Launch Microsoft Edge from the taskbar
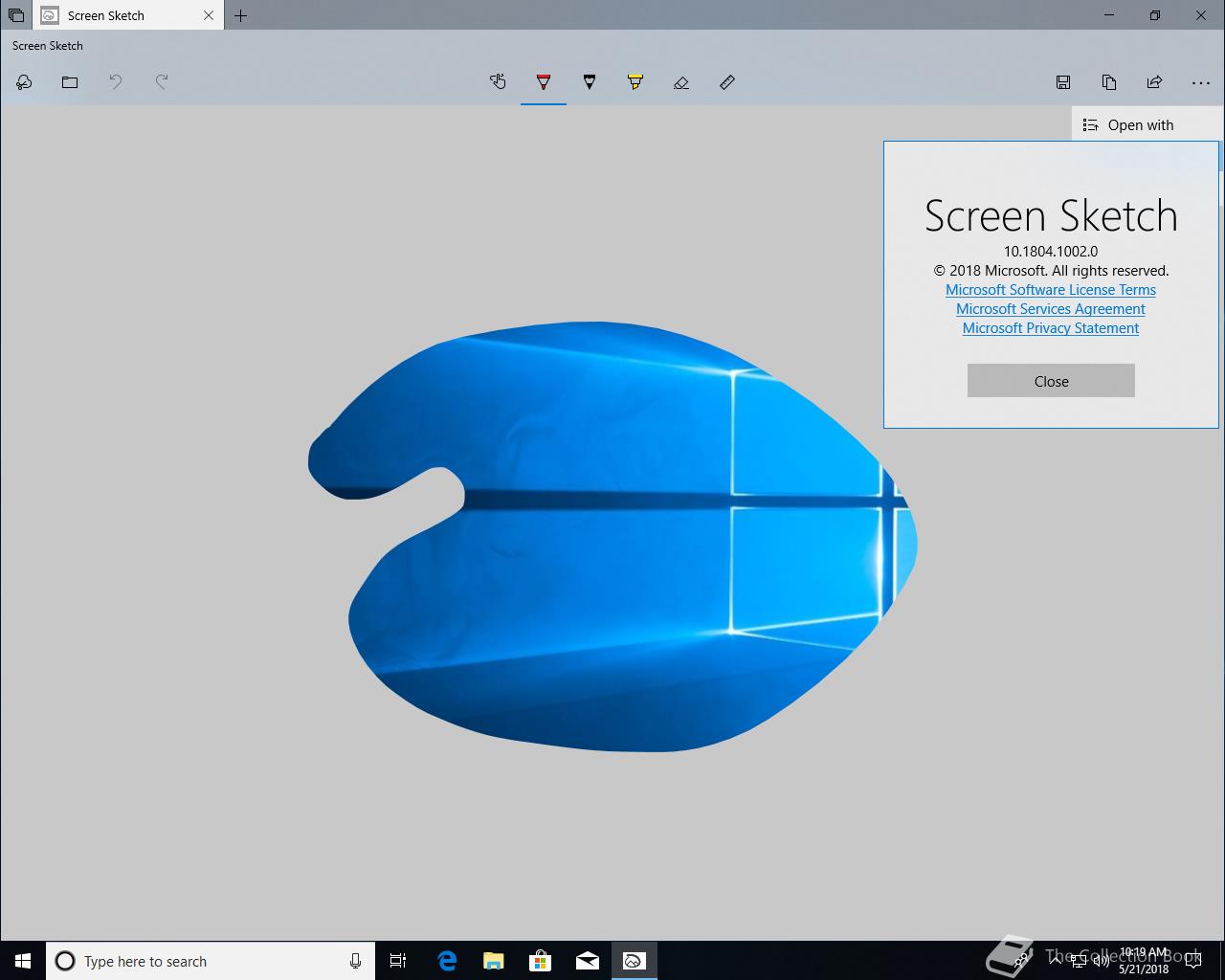Screen dimensions: 1225x980 click(x=446, y=961)
